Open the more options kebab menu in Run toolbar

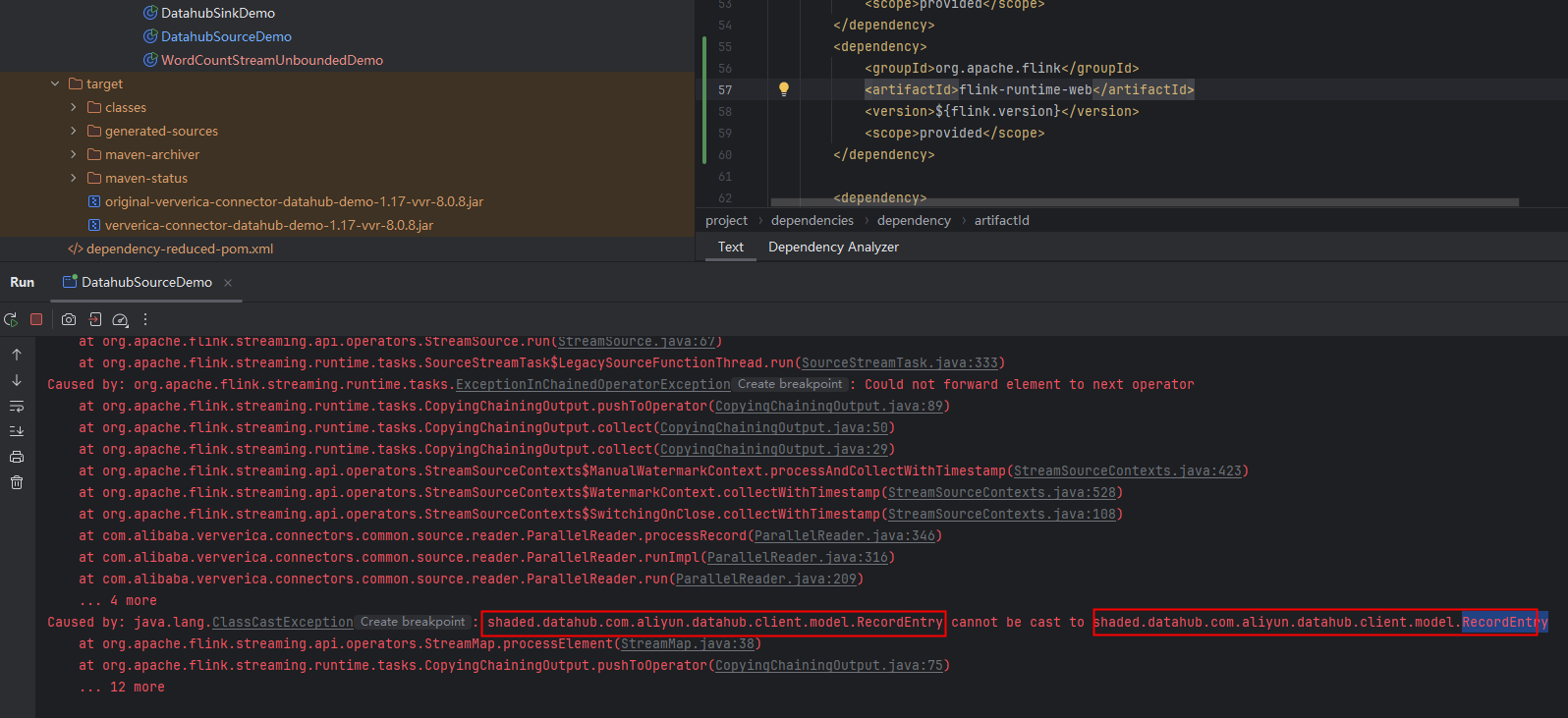145,319
